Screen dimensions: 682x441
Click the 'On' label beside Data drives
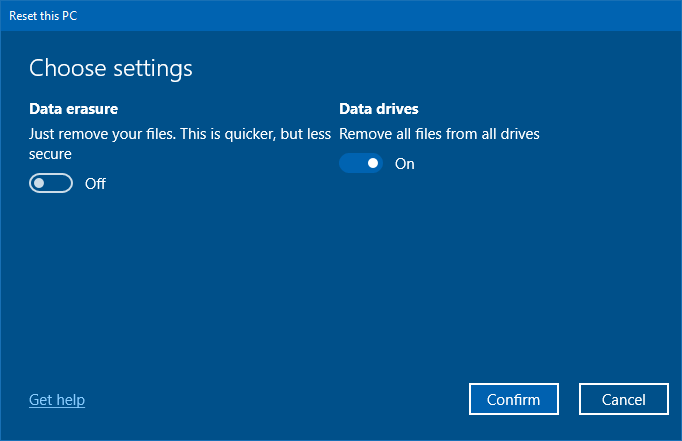pyautogui.click(x=404, y=164)
